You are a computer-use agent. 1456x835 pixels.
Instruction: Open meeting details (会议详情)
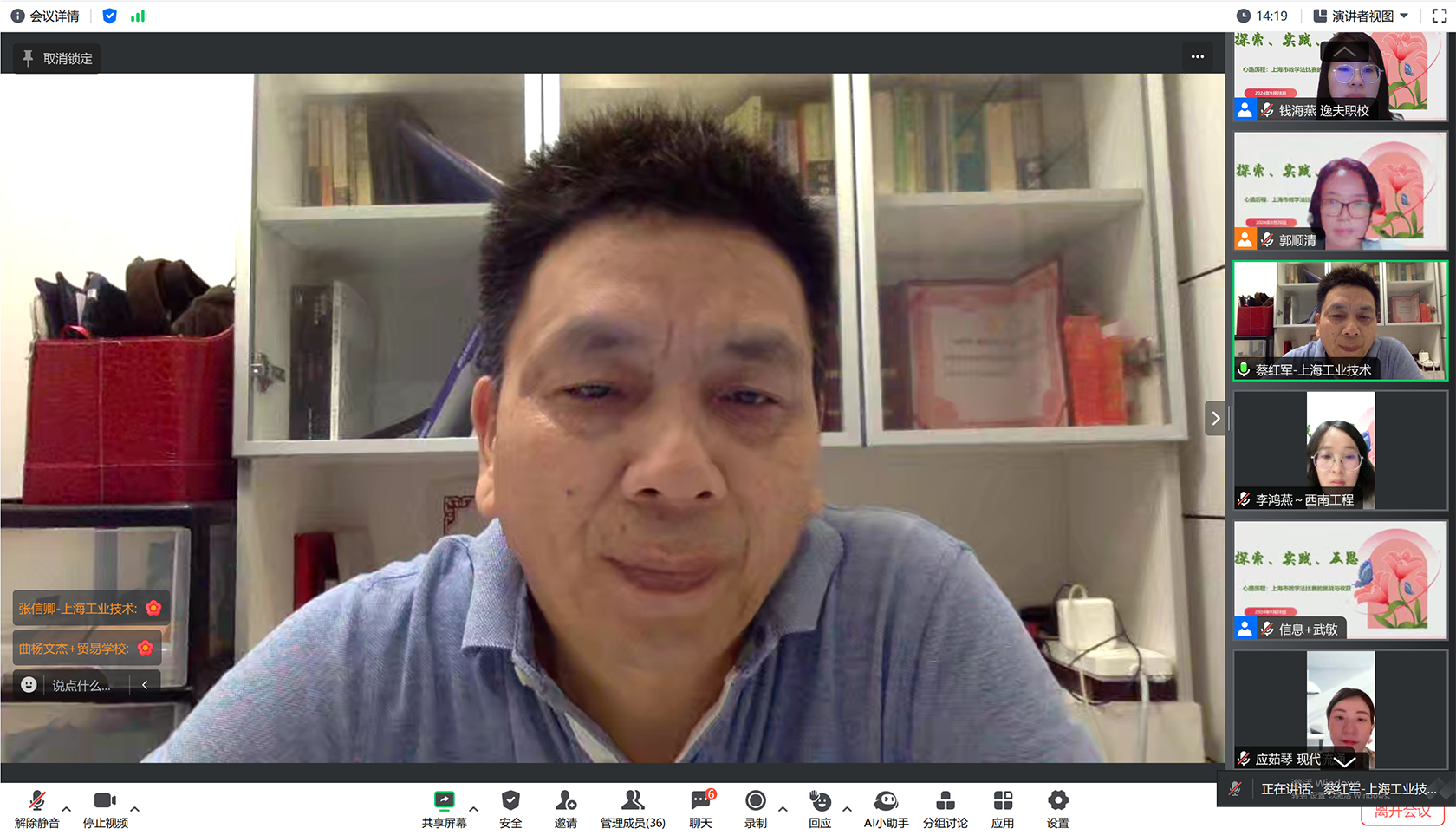45,16
